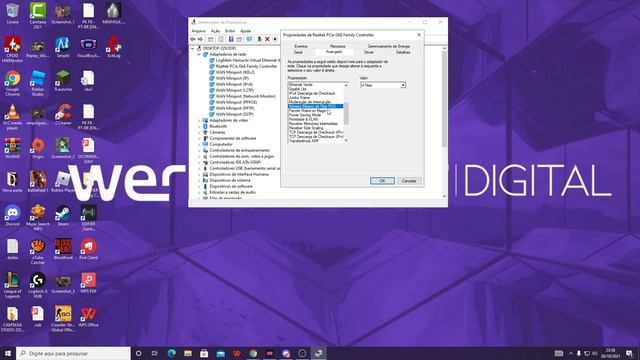Open File Explorer from the taskbar
Image resolution: width=640 pixels, height=360 pixels.
point(188,353)
